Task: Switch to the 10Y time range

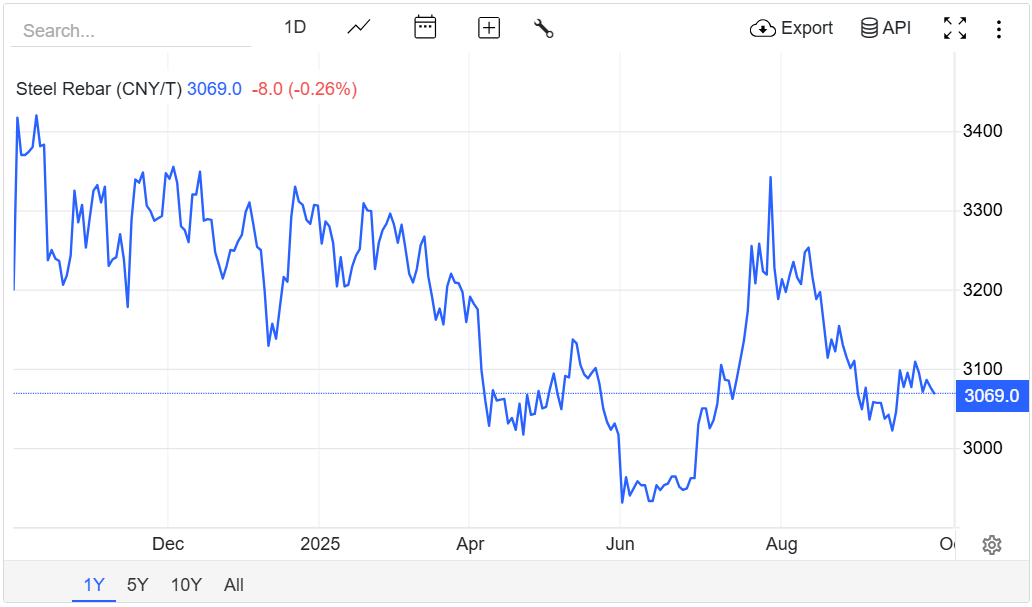Action: (186, 585)
